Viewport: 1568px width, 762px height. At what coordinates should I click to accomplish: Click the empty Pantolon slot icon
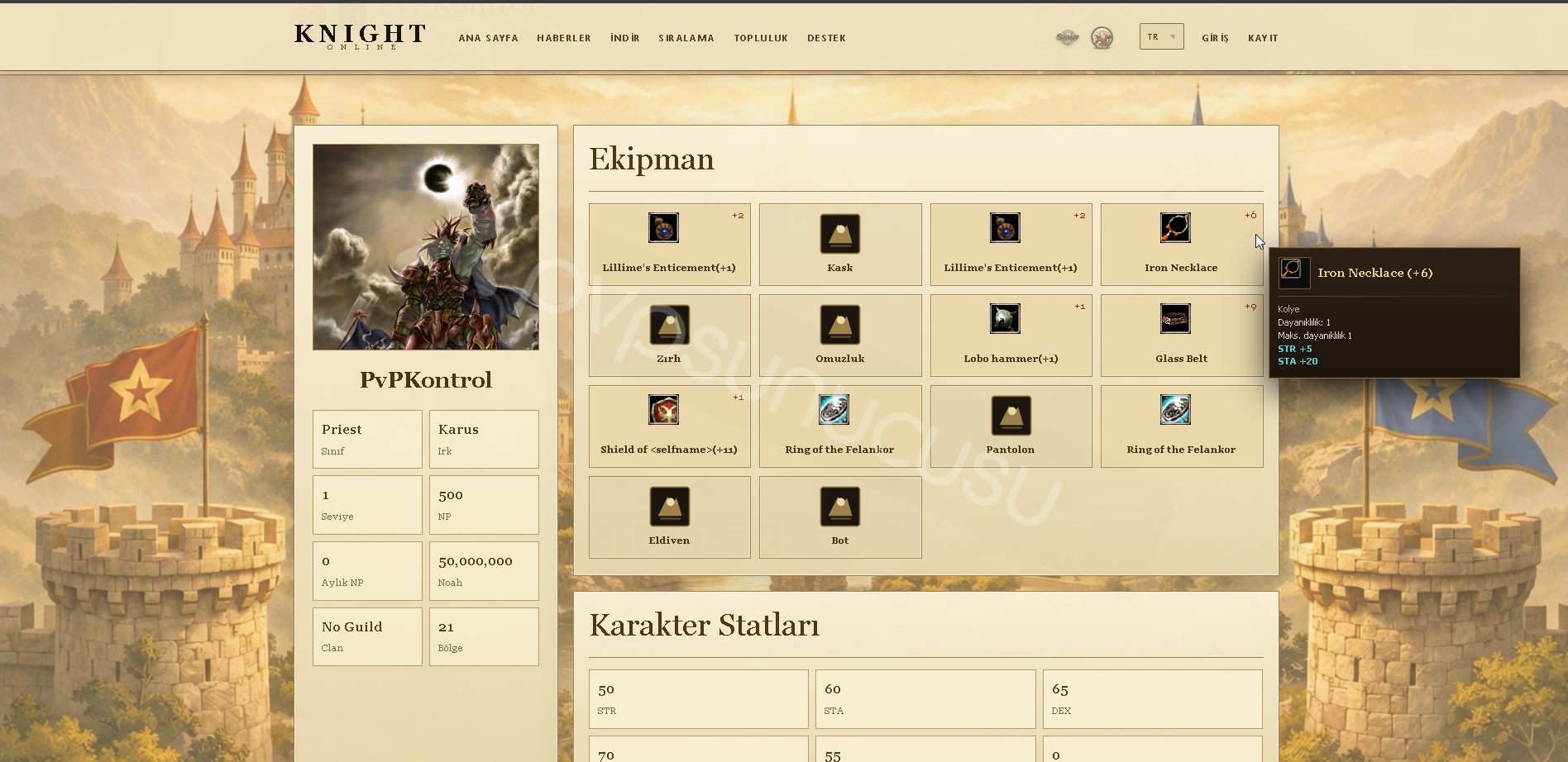tap(1011, 416)
